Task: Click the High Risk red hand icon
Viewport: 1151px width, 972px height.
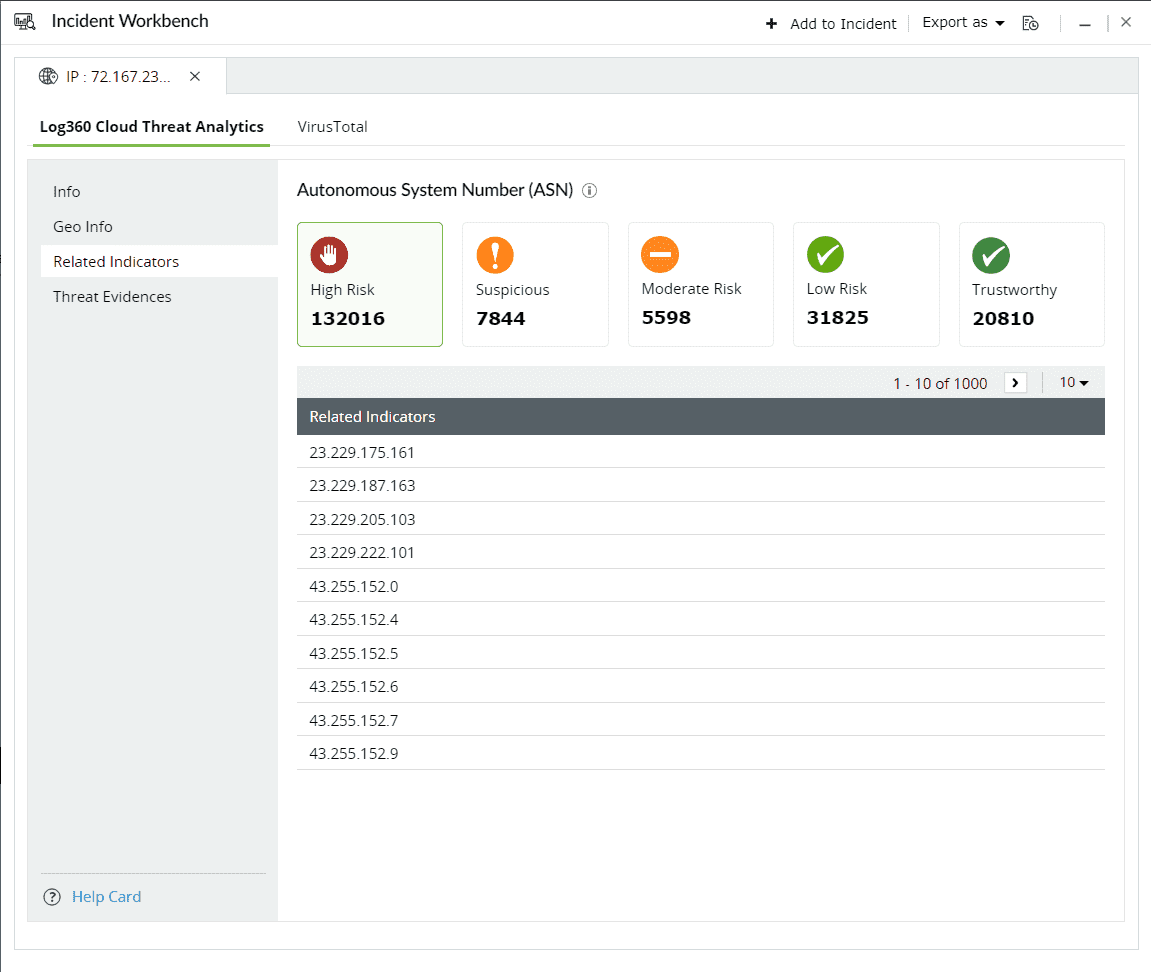Action: tap(329, 254)
